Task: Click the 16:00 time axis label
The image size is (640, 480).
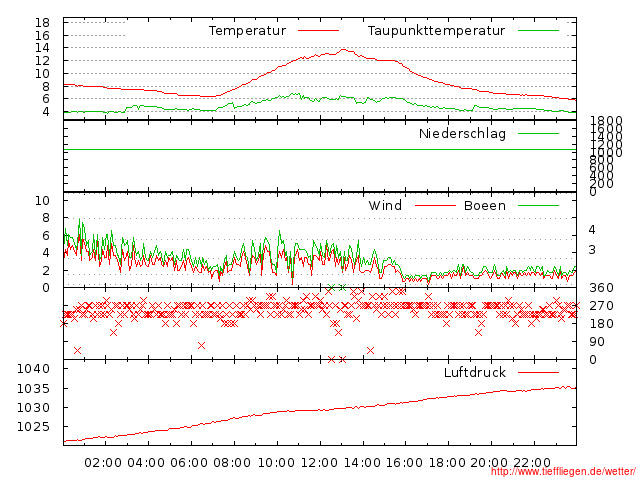Action: click(x=404, y=463)
